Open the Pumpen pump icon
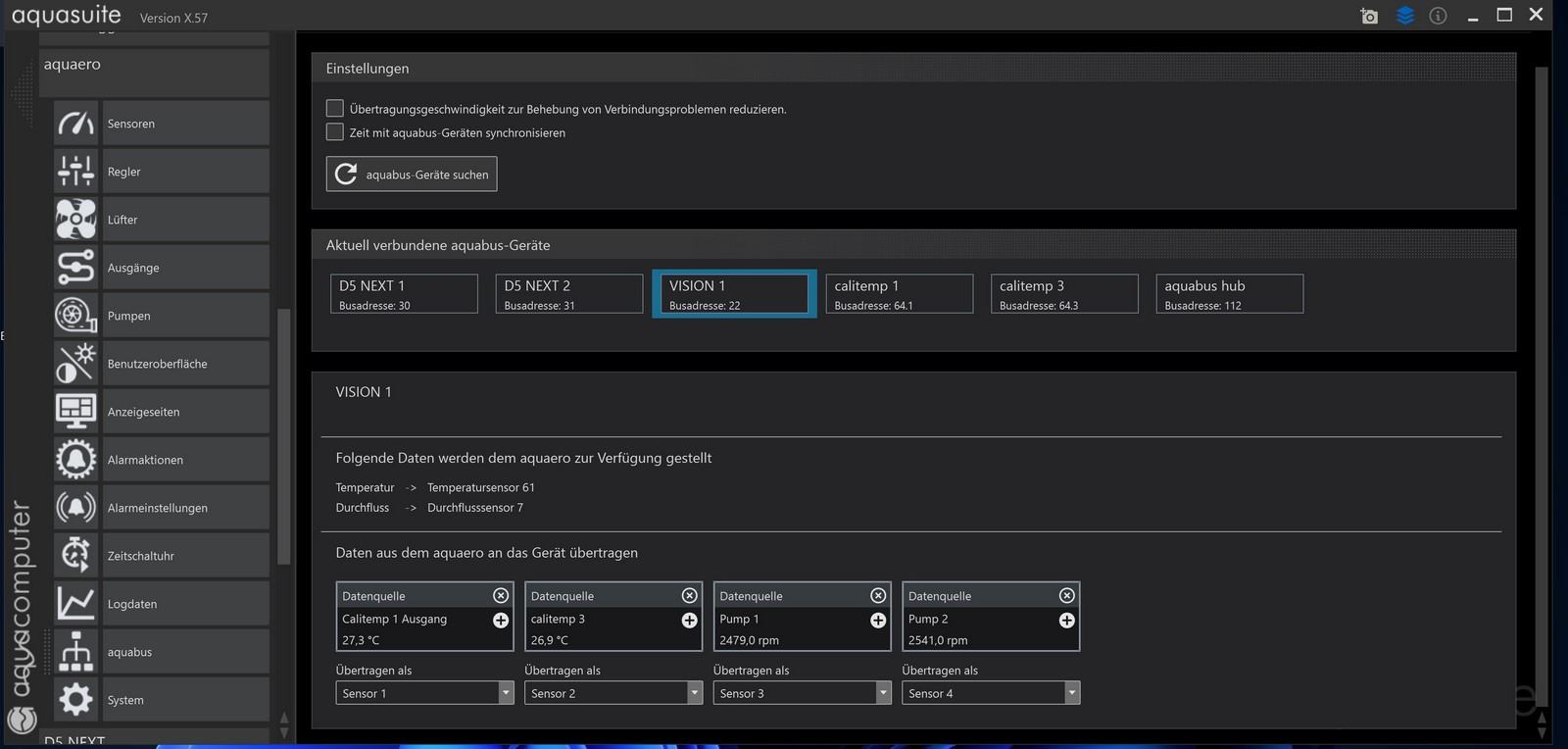Viewport: 1568px width, 749px height. [76, 316]
